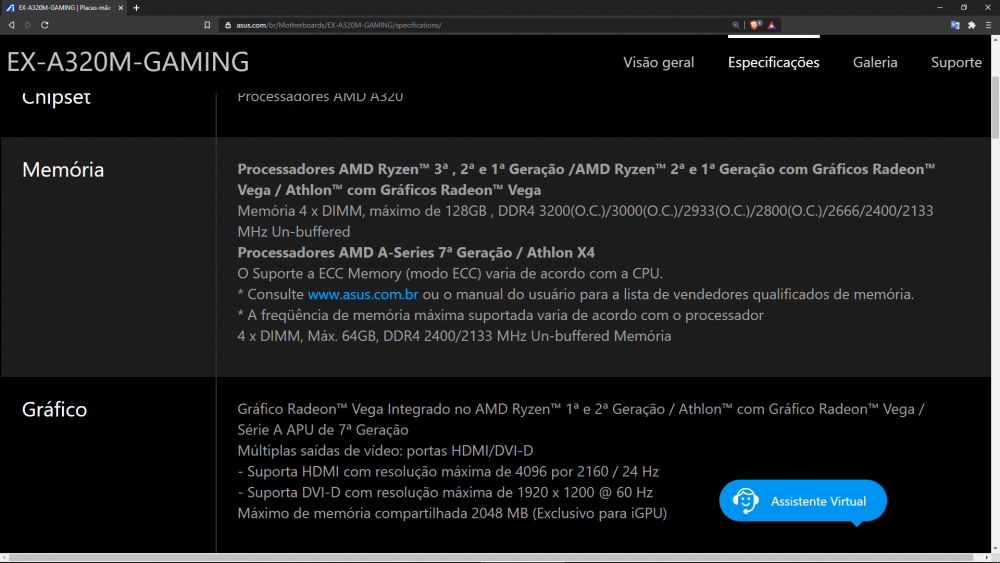Open a new browser tab
The height and width of the screenshot is (563, 1000).
[136, 7]
